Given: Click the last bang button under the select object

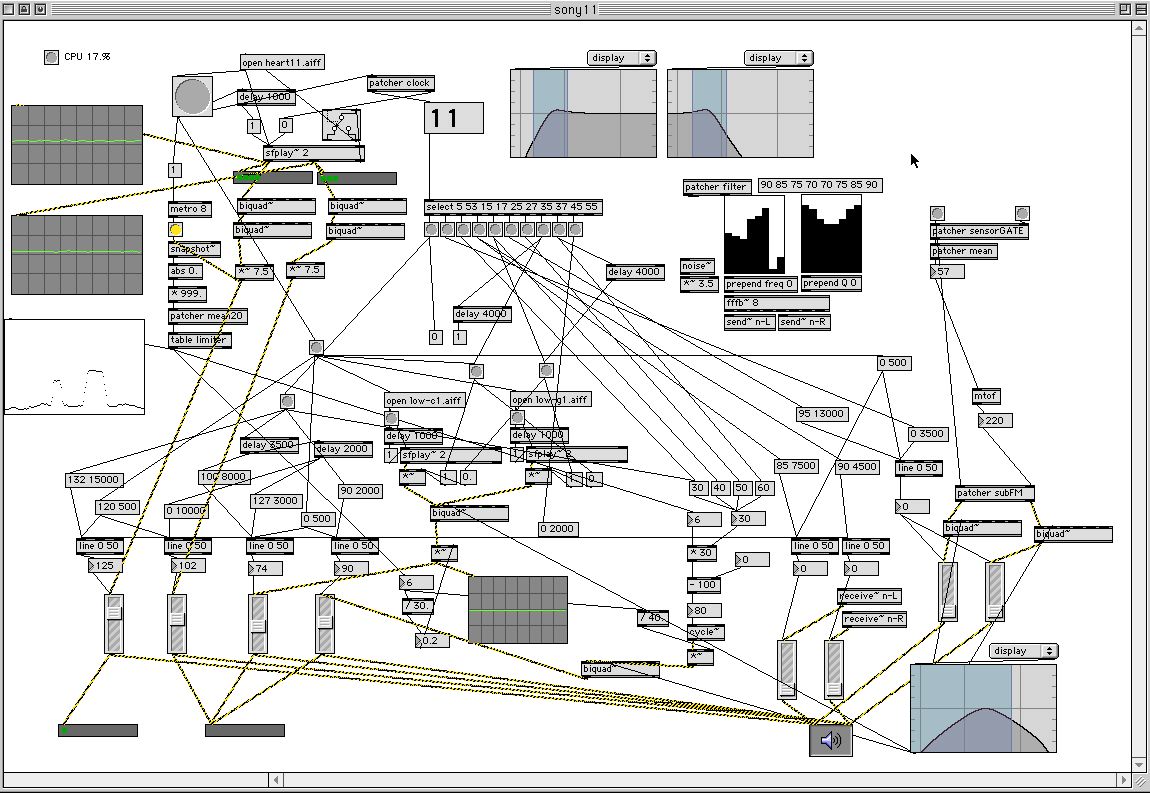Looking at the screenshot, I should (576, 230).
